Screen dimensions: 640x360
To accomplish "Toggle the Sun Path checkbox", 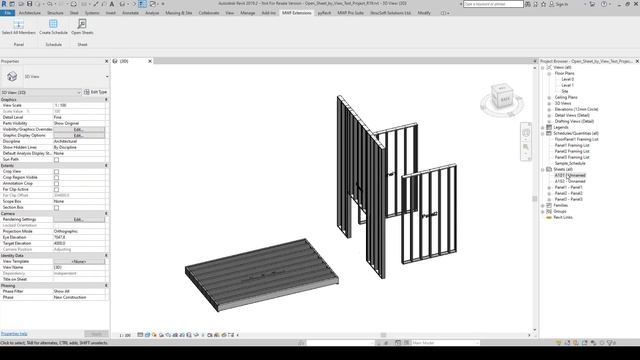I will [56, 160].
